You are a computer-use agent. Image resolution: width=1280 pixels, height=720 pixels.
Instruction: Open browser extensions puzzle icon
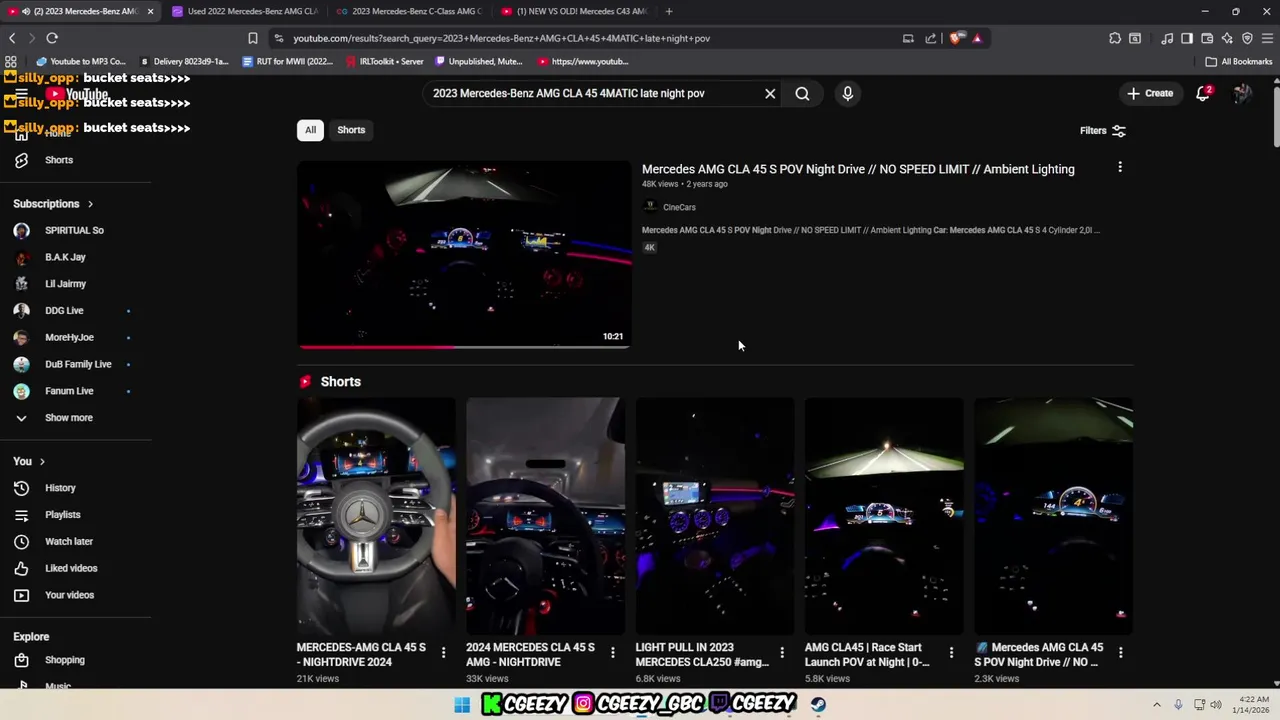pos(1115,38)
